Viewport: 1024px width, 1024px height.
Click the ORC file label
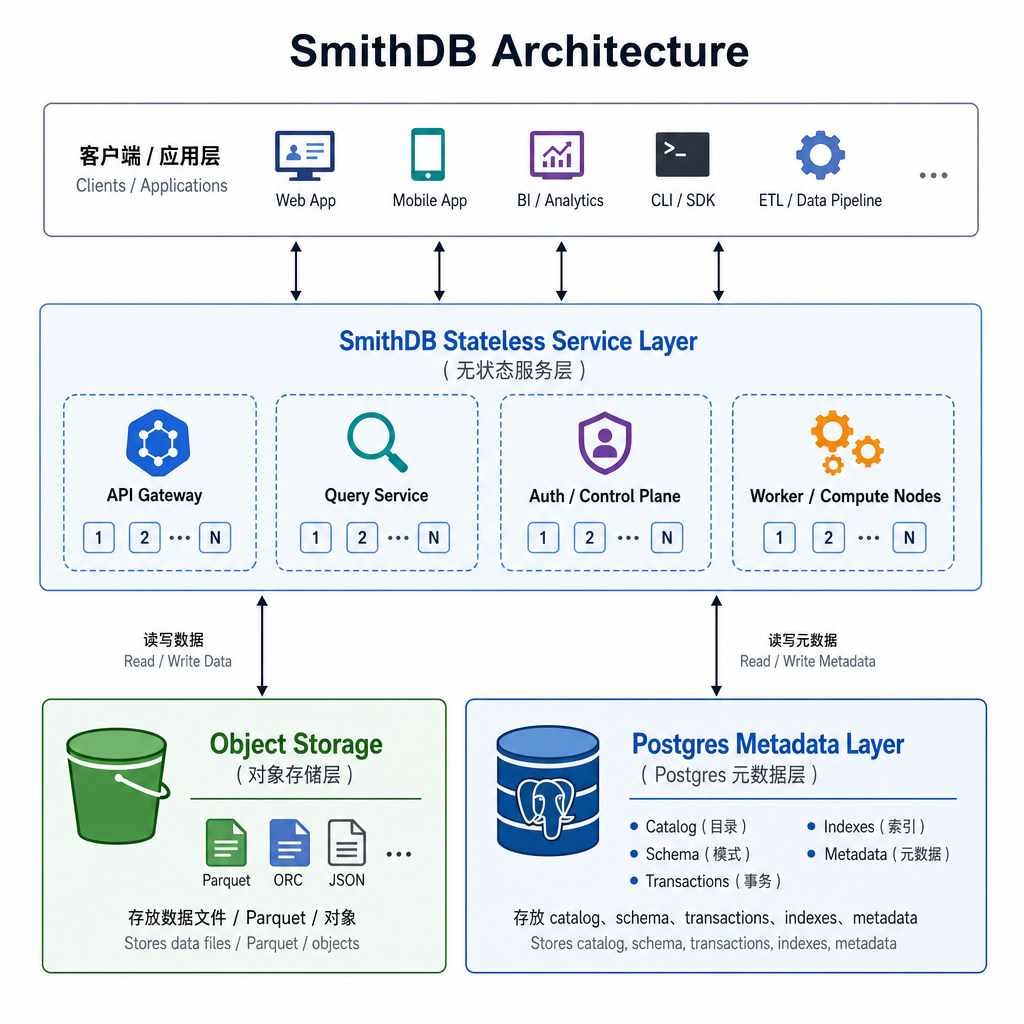pos(288,880)
